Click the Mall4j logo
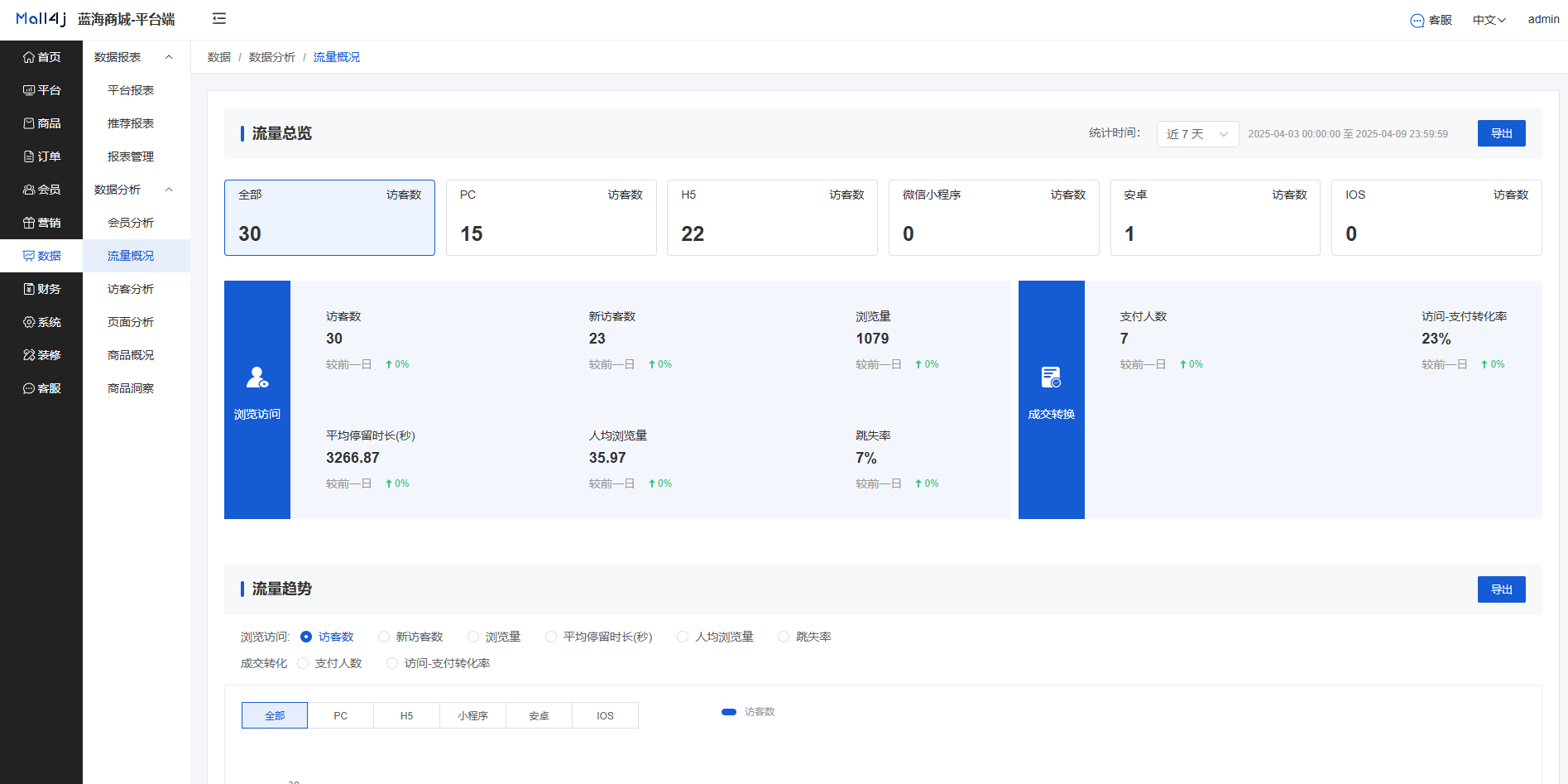Viewport: 1568px width, 784px height. [41, 18]
